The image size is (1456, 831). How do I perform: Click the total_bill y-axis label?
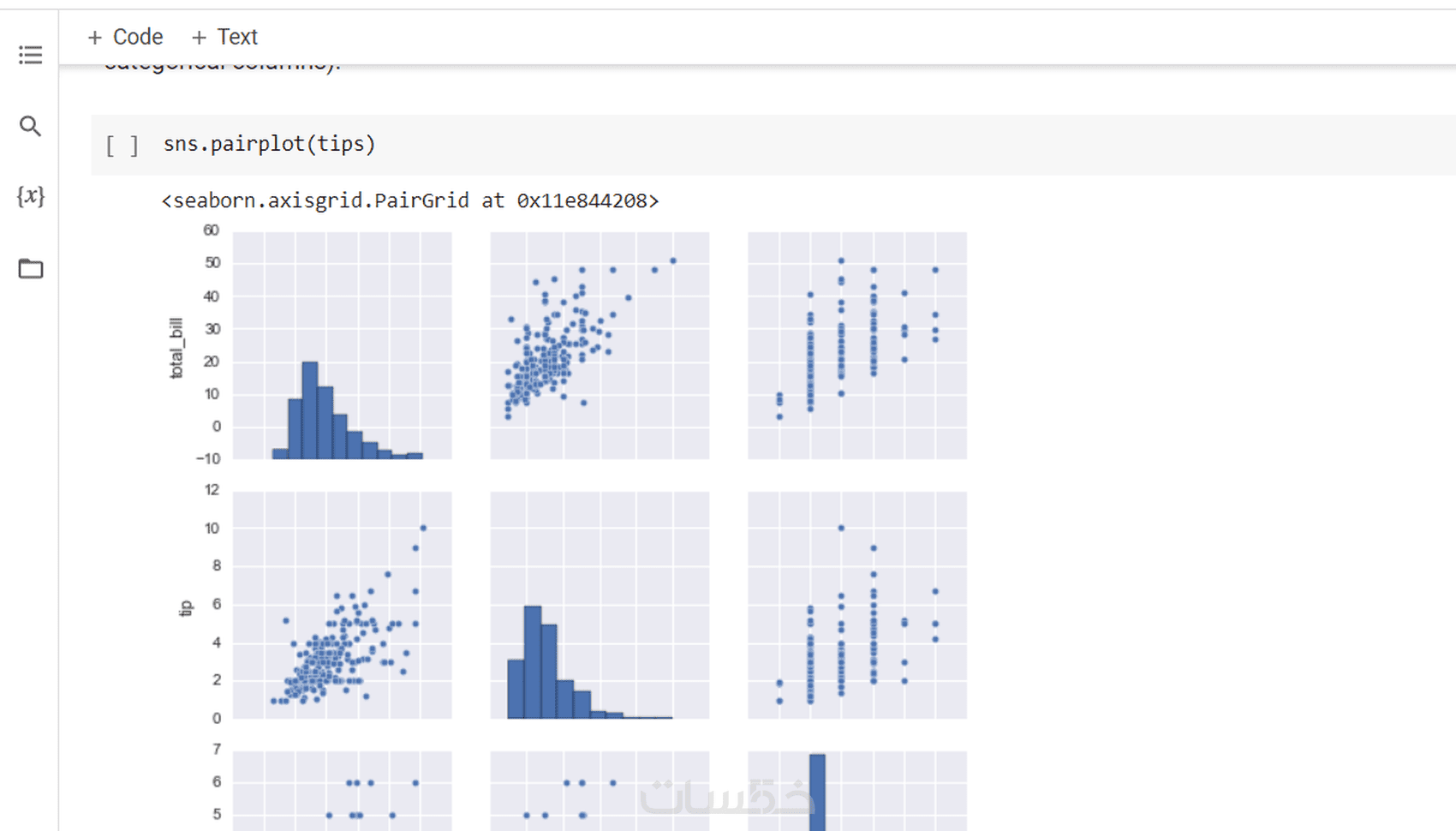point(176,348)
